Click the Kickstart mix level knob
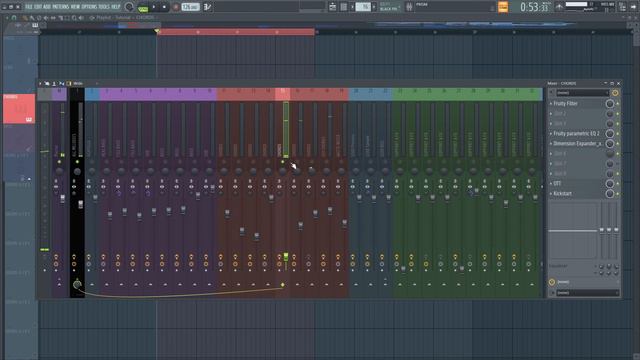 point(610,193)
